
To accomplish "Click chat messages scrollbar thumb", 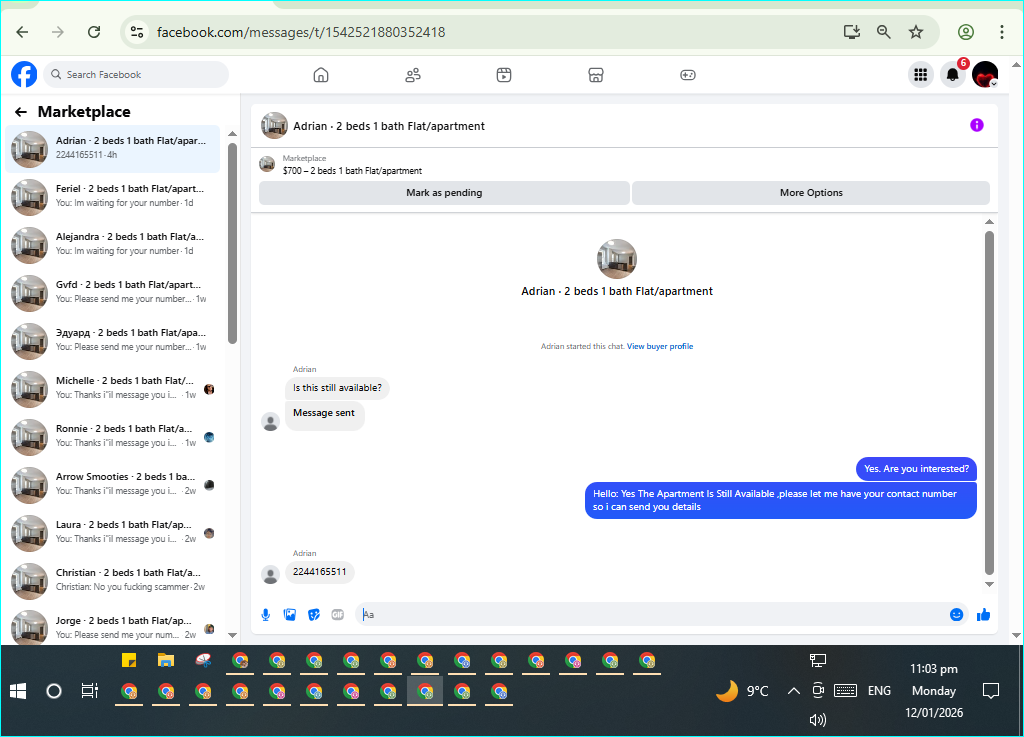I will pyautogui.click(x=989, y=403).
